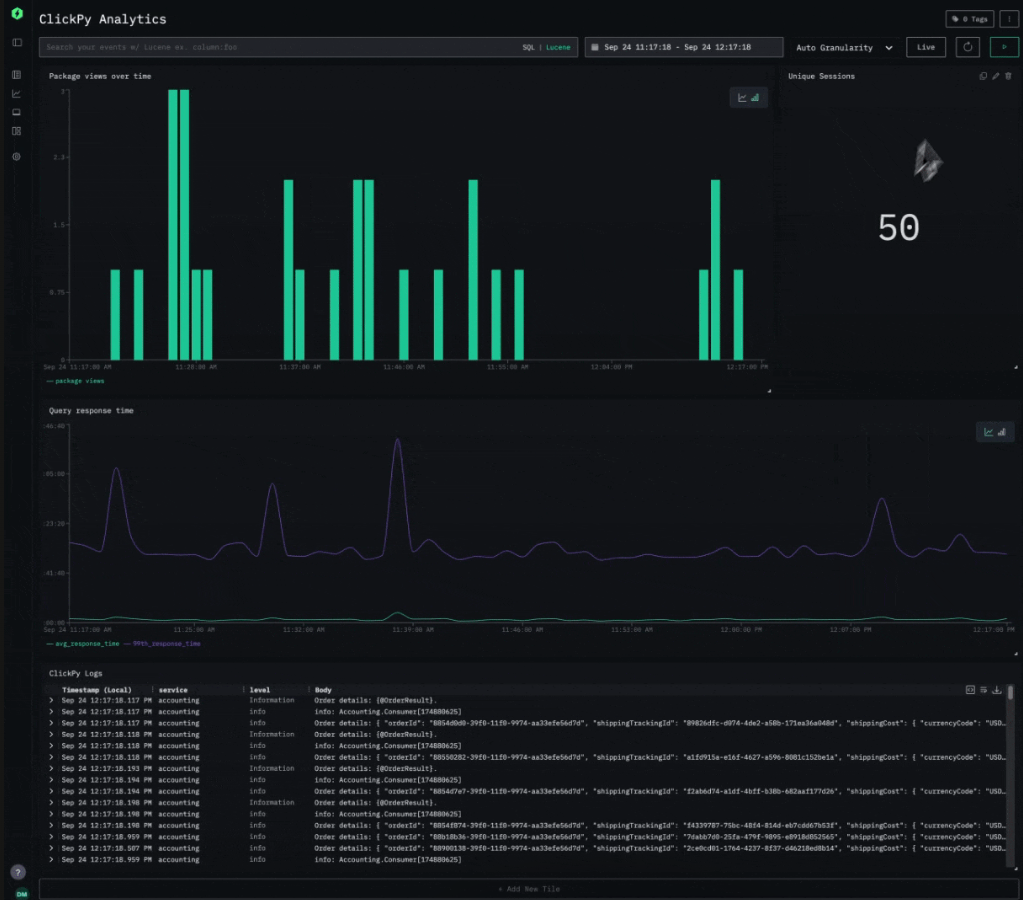Edit the Unique Sessions tile with pencil
The width and height of the screenshot is (1023, 900).
996,76
